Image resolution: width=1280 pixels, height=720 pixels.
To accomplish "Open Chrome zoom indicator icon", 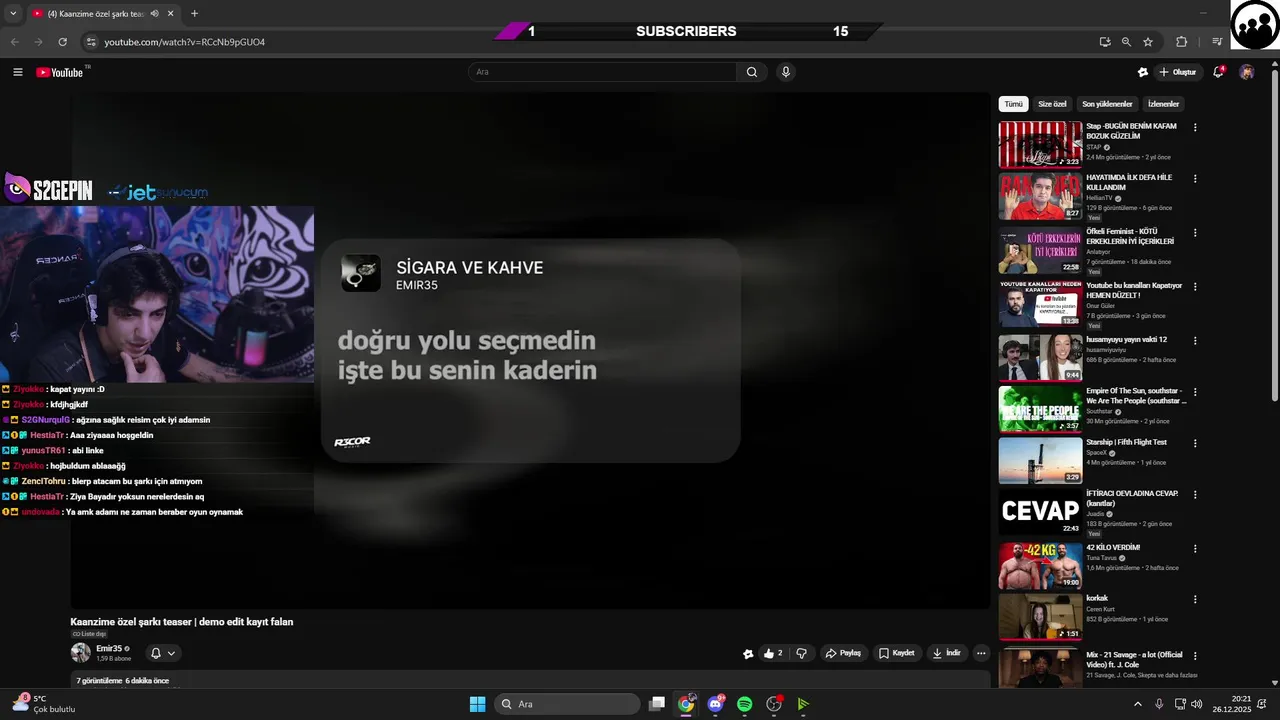I will coord(1126,42).
